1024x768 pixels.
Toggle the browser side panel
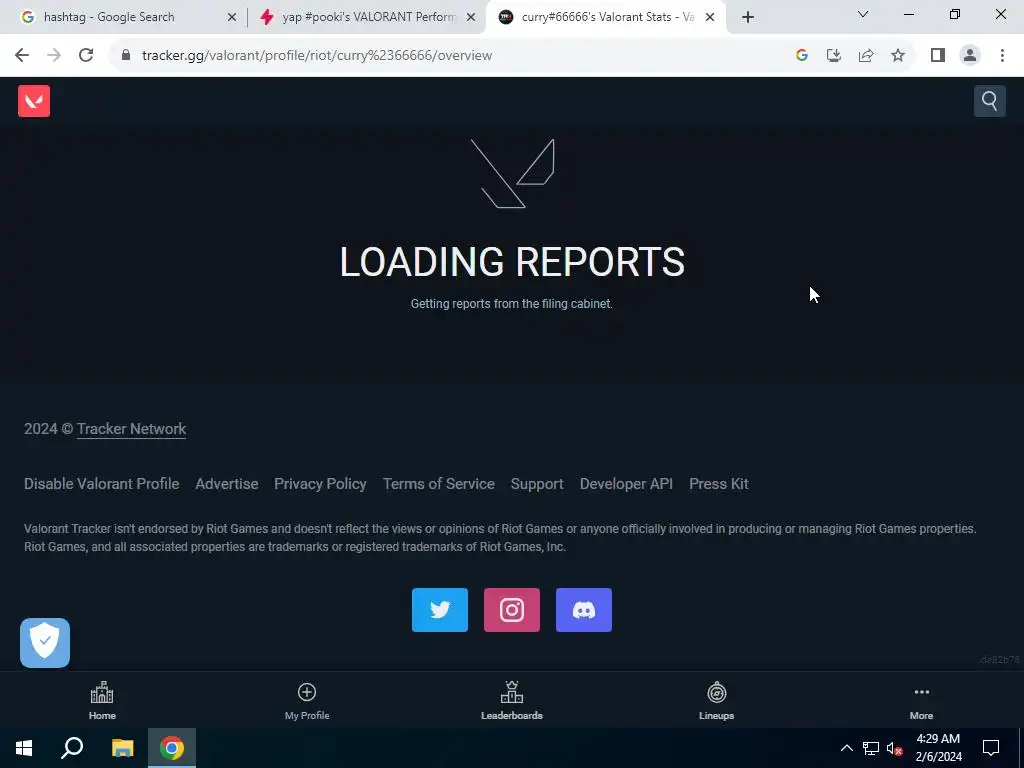[938, 56]
